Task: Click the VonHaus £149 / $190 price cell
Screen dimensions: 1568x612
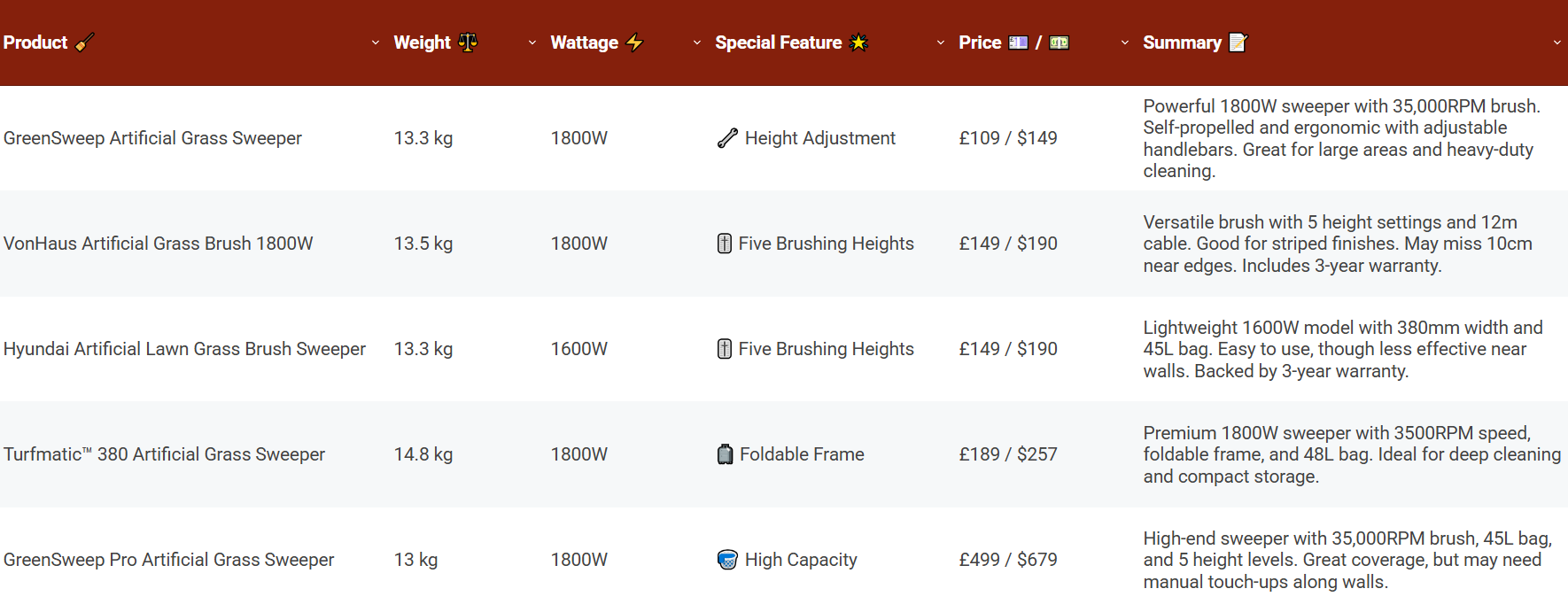Action: [1008, 244]
